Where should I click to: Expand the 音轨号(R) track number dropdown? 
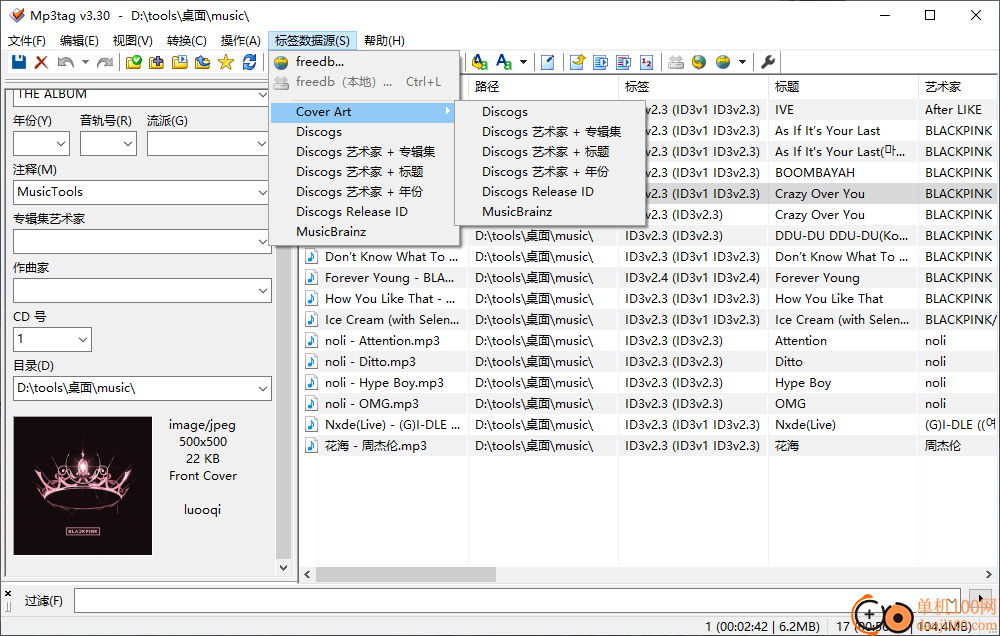[x=128, y=144]
